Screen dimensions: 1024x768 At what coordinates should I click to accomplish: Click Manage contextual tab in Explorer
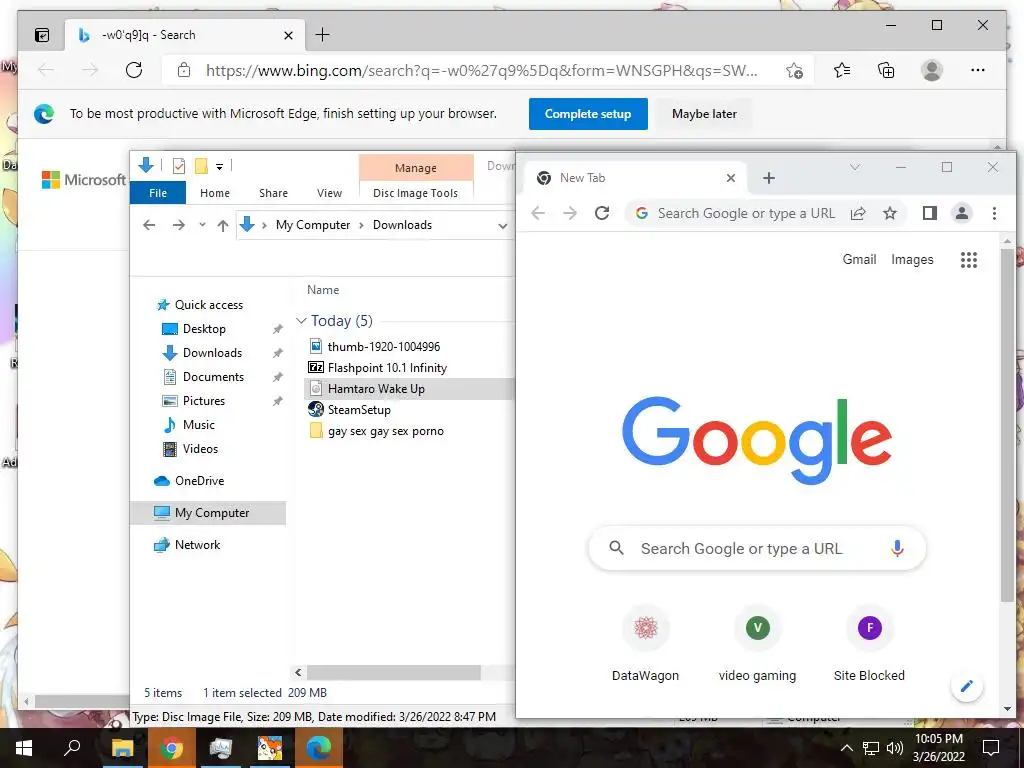point(415,168)
